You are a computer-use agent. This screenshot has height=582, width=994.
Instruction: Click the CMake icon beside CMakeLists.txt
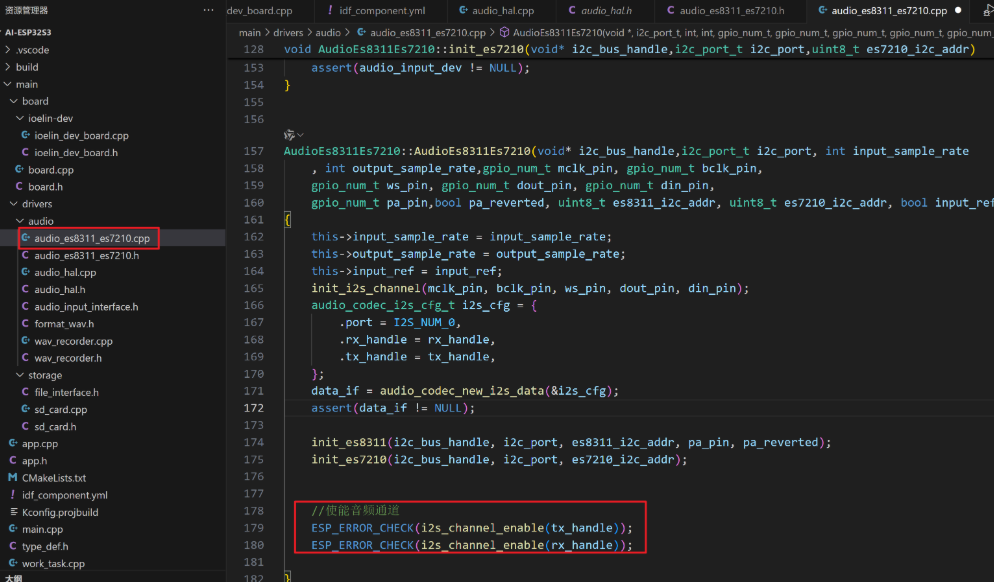[x=13, y=477]
